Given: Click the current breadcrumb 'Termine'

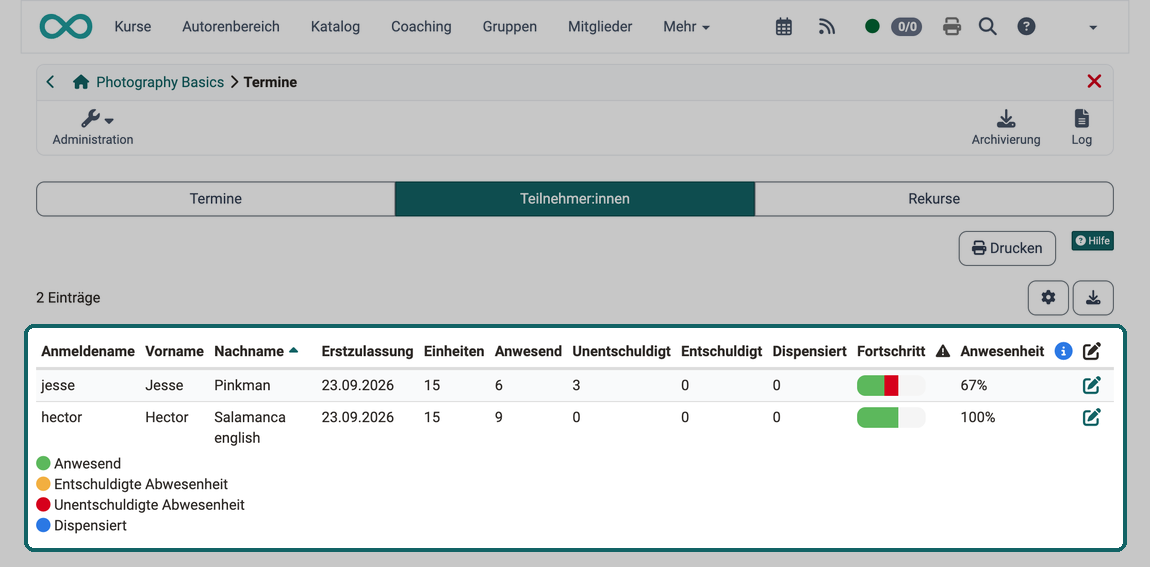Looking at the screenshot, I should pyautogui.click(x=271, y=82).
